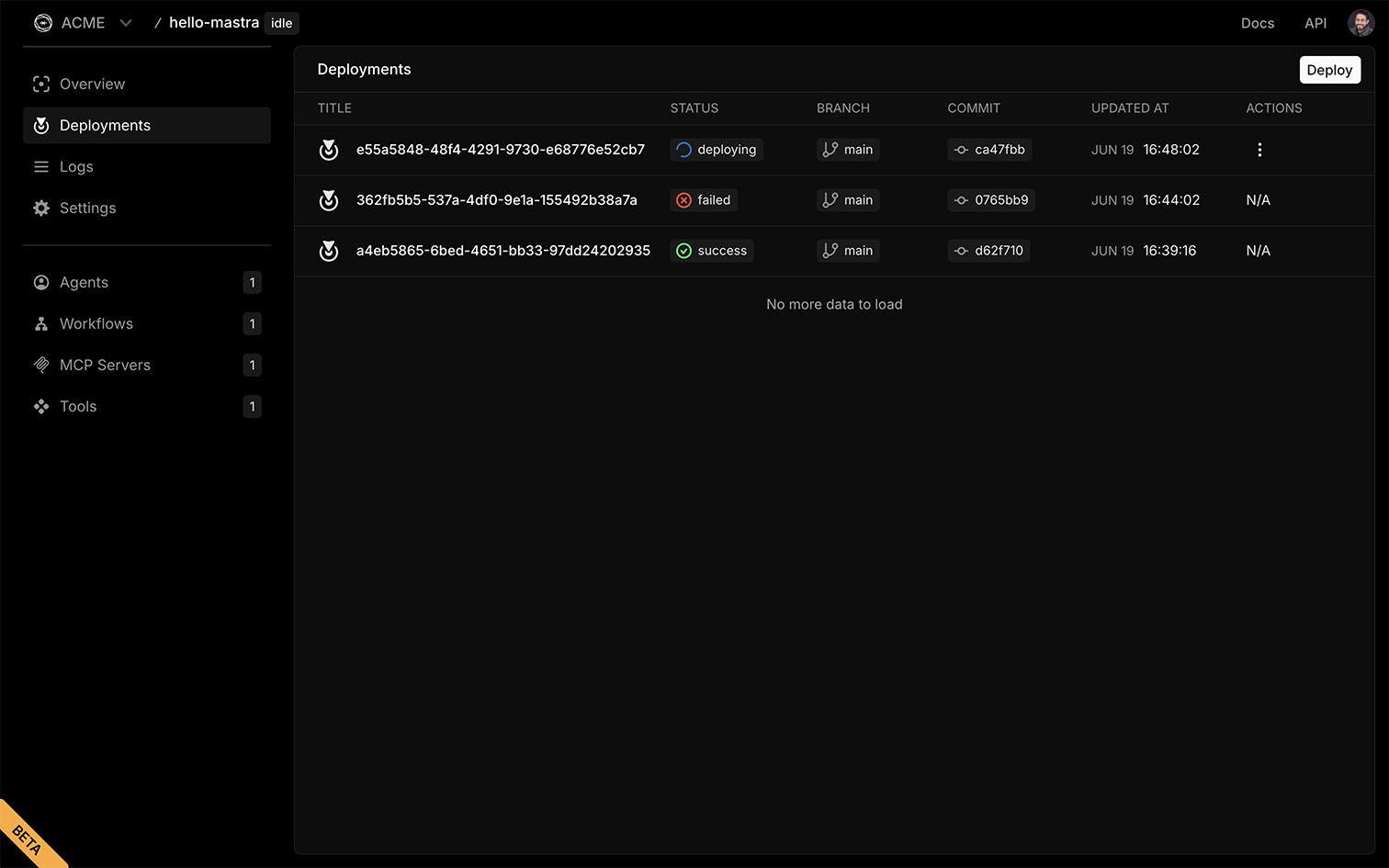Image resolution: width=1389 pixels, height=868 pixels.
Task: Click the Agents icon in sidebar
Action: pyautogui.click(x=41, y=283)
